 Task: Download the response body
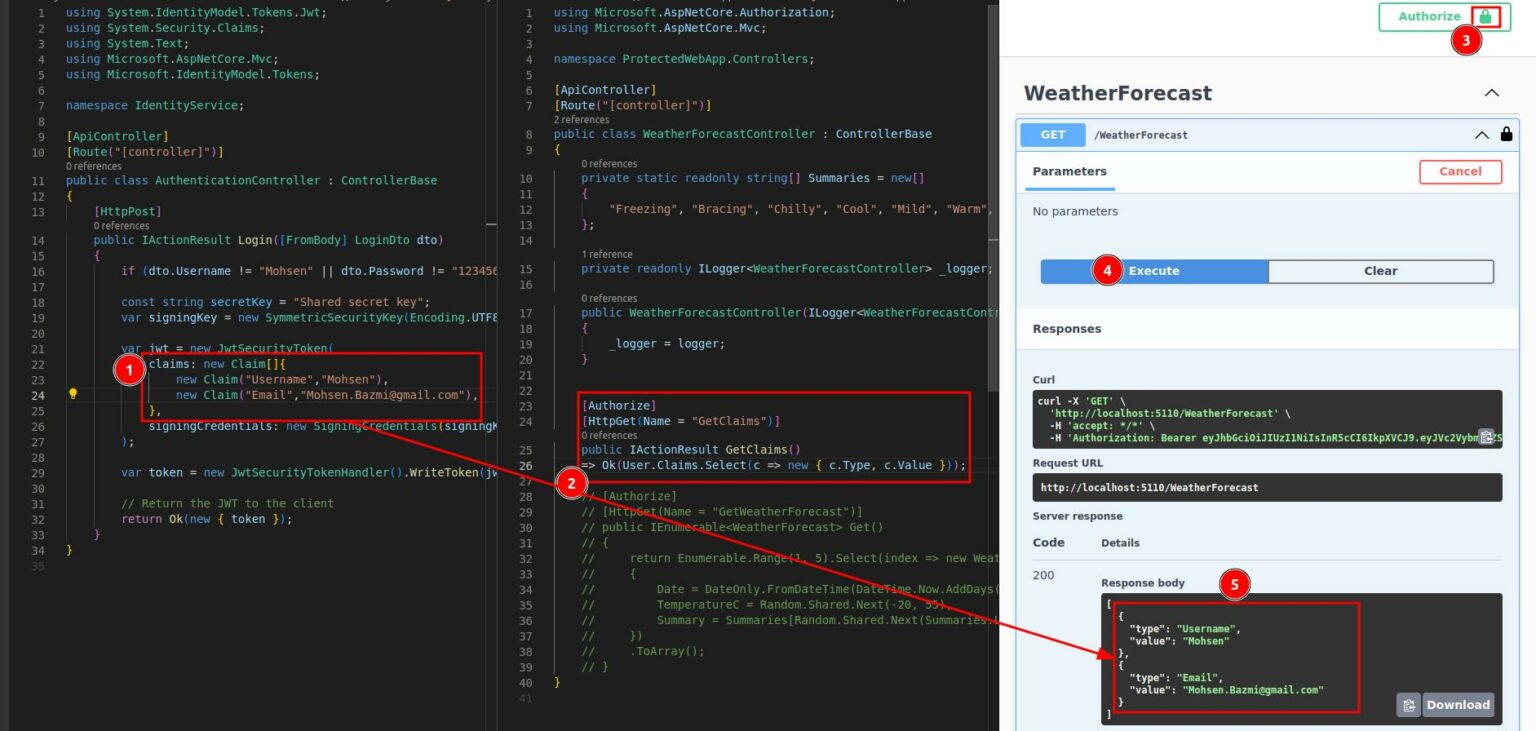click(1457, 704)
